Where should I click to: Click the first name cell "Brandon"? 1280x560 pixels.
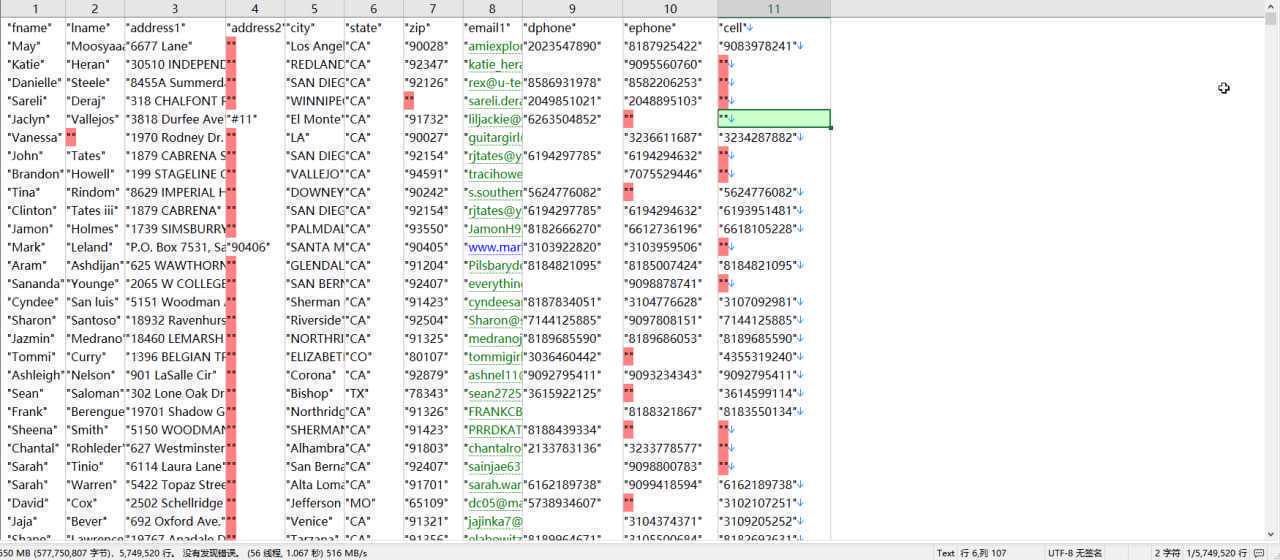[x=35, y=174]
